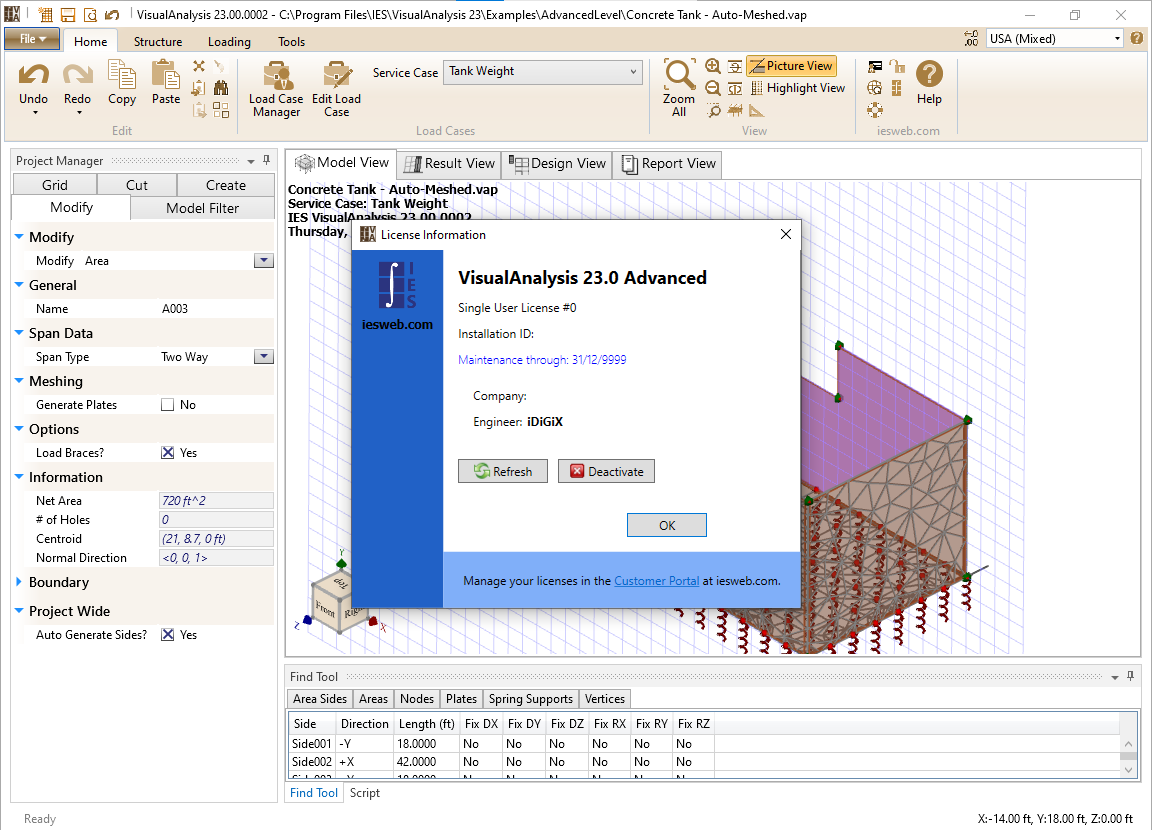Image resolution: width=1152 pixels, height=830 pixels.
Task: Click the decimal precision units icon
Action: (971, 39)
